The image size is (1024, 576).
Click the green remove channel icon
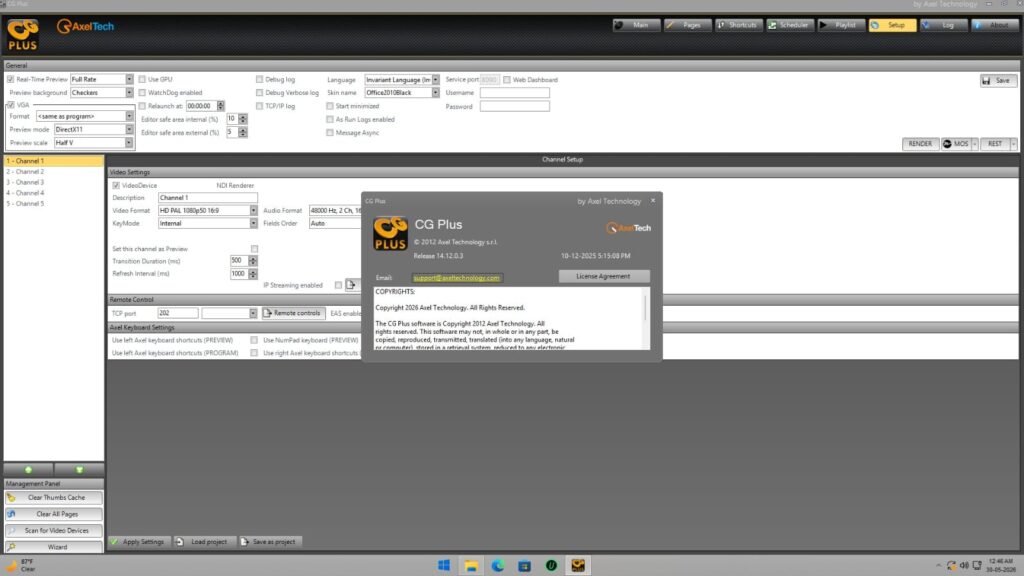[79, 470]
